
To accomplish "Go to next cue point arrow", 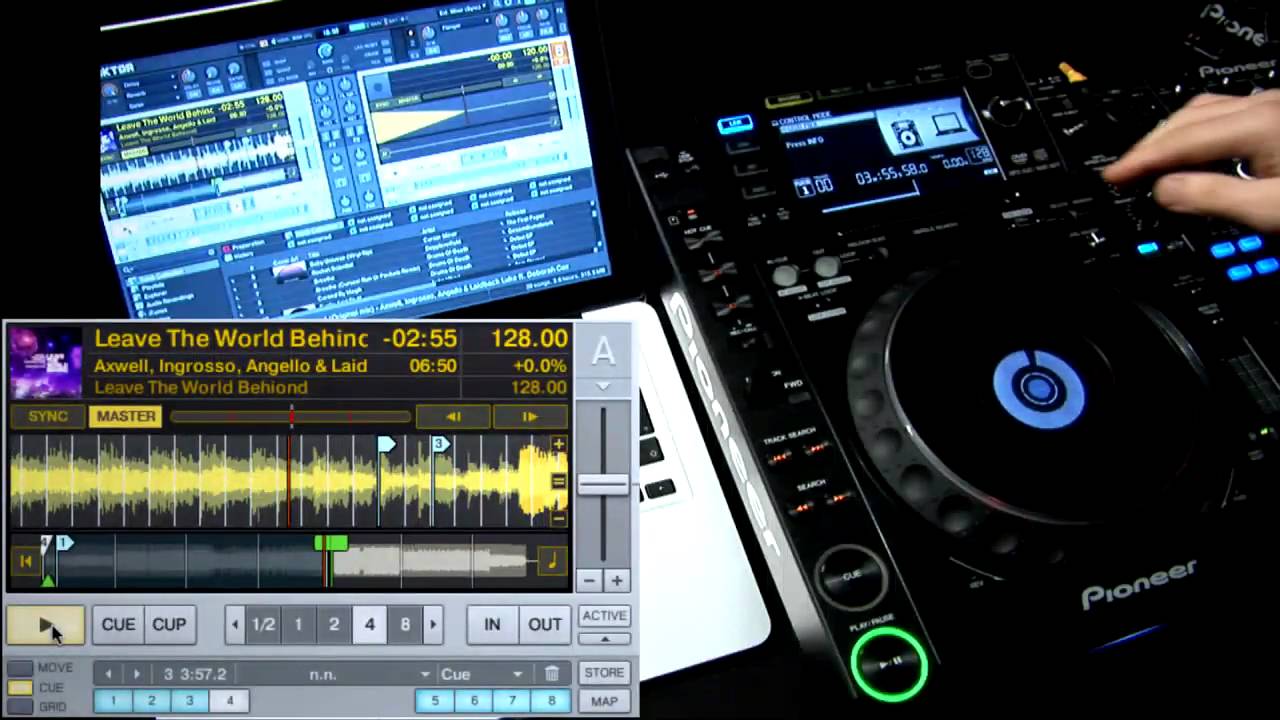I will (x=137, y=674).
